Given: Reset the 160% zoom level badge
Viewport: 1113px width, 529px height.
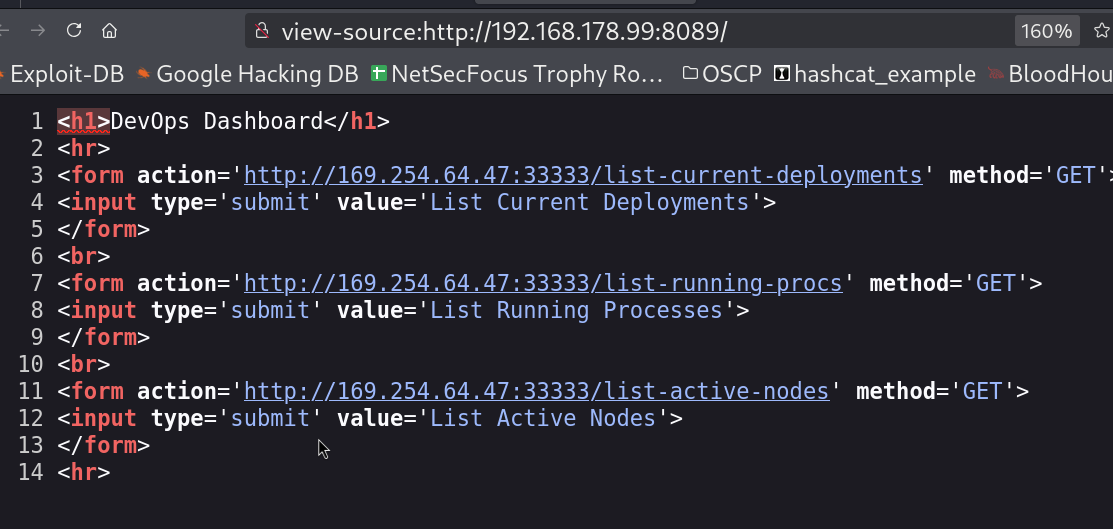Looking at the screenshot, I should coord(1046,31).
